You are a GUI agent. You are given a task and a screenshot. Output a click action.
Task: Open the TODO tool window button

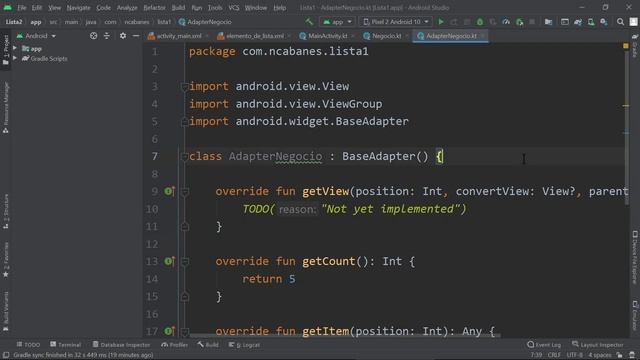click(28, 344)
